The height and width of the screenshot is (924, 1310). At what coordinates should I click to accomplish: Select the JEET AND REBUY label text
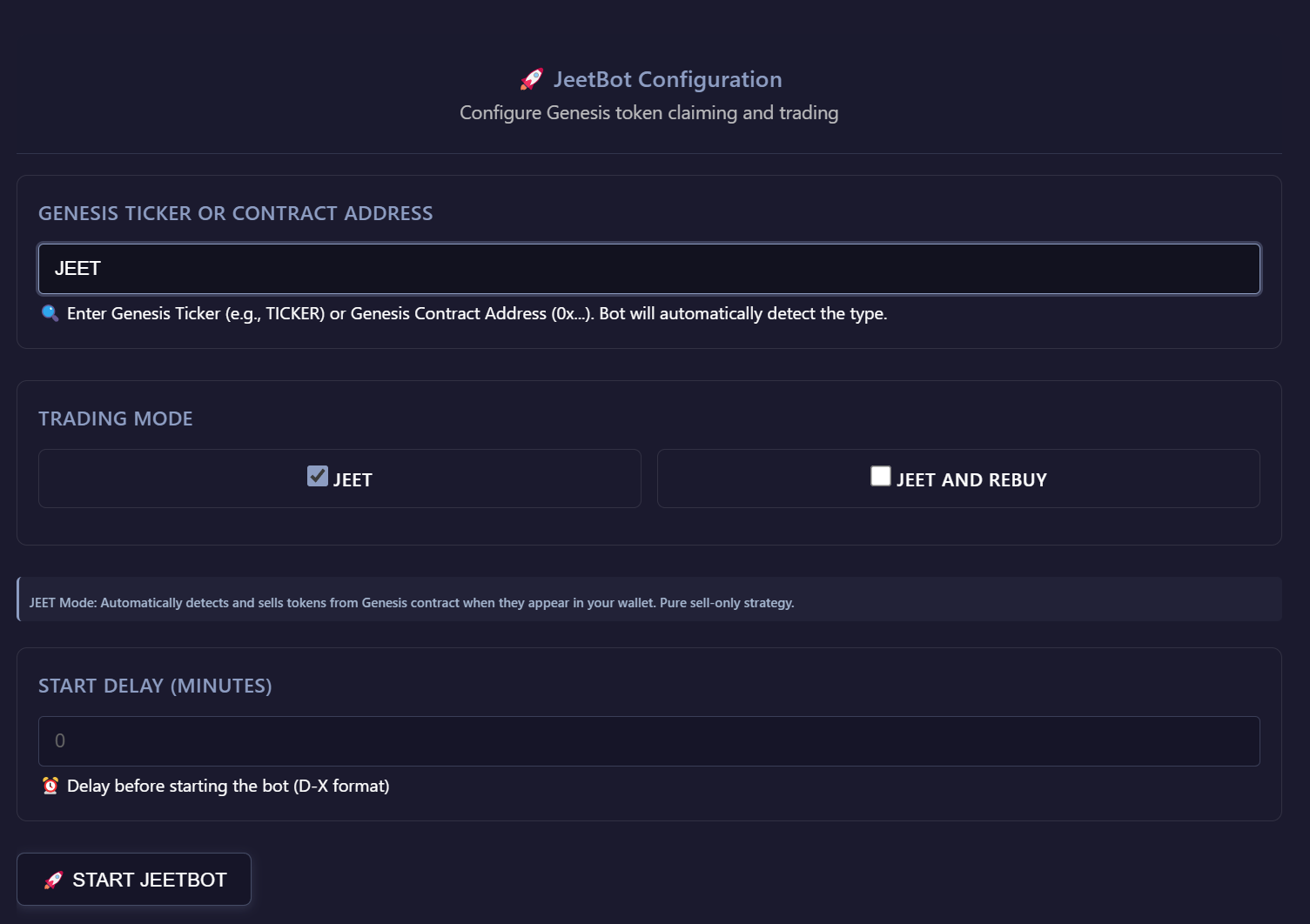971,480
